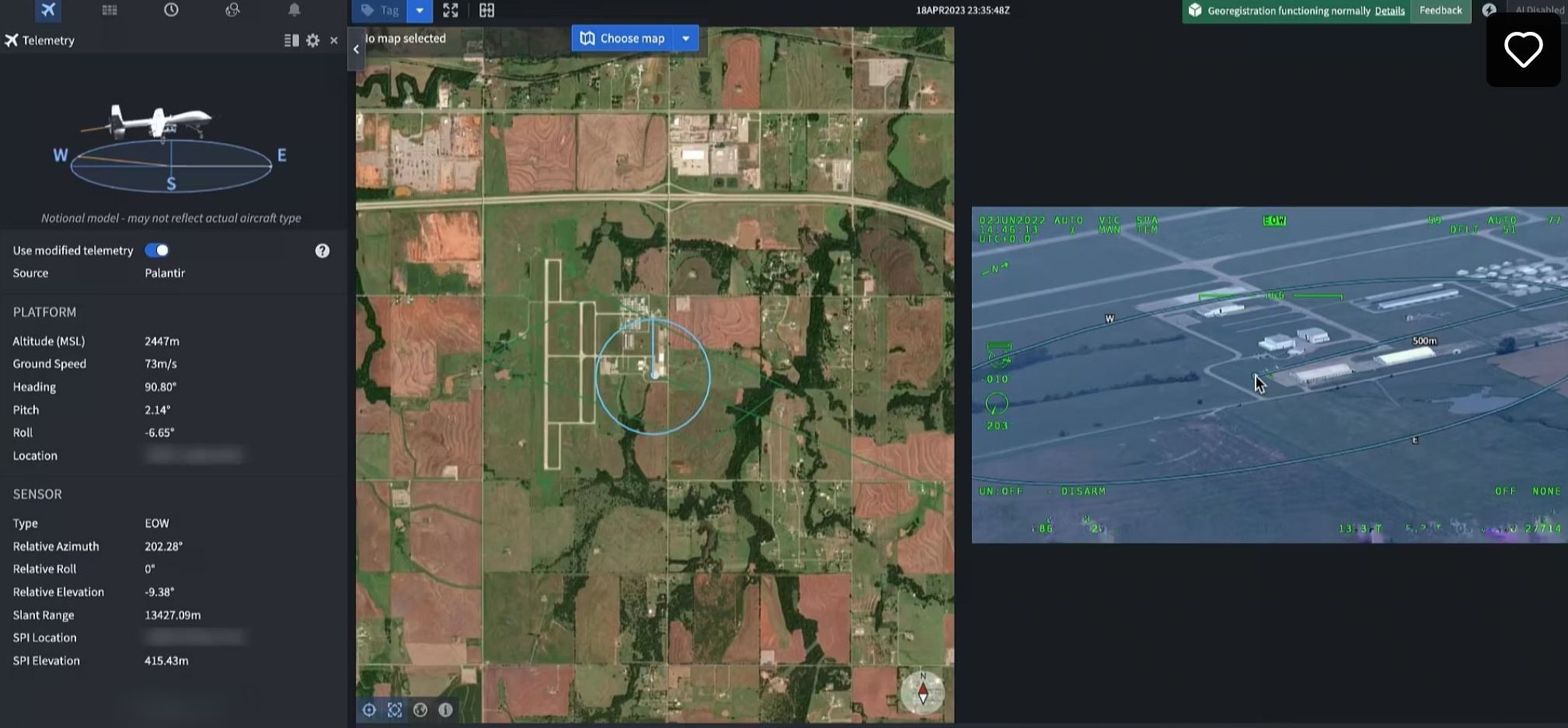Click the Choose map button
Image resolution: width=1568 pixels, height=728 pixels.
pos(622,38)
